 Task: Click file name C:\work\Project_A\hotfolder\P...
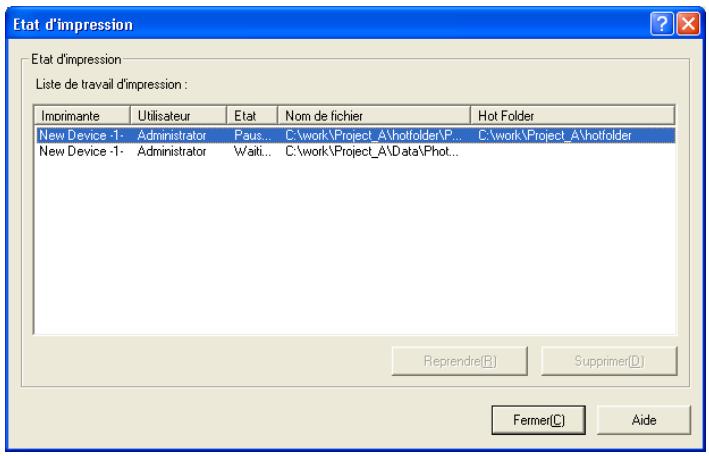coord(373,135)
